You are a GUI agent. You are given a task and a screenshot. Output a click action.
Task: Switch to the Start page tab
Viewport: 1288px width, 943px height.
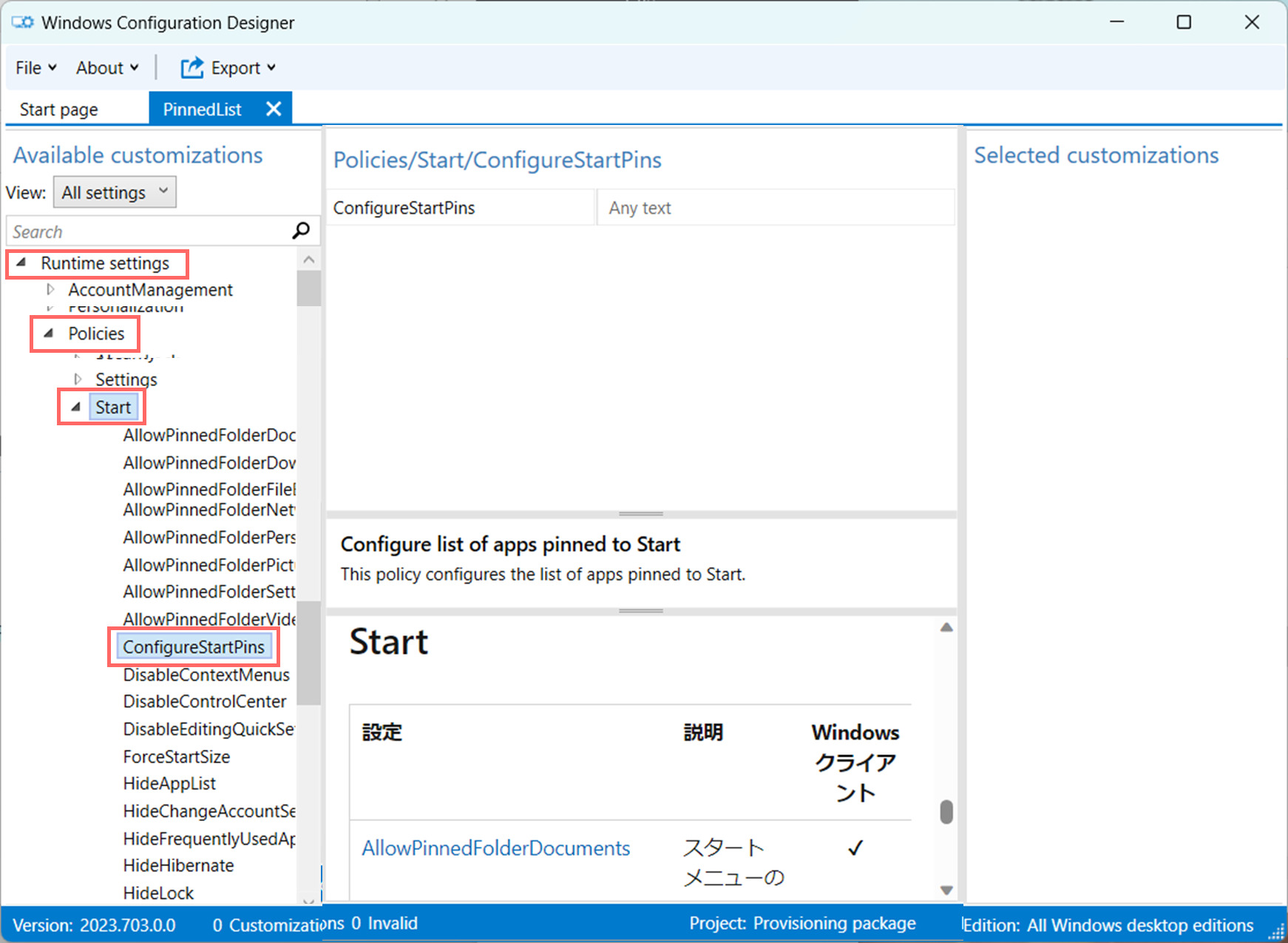click(x=59, y=108)
